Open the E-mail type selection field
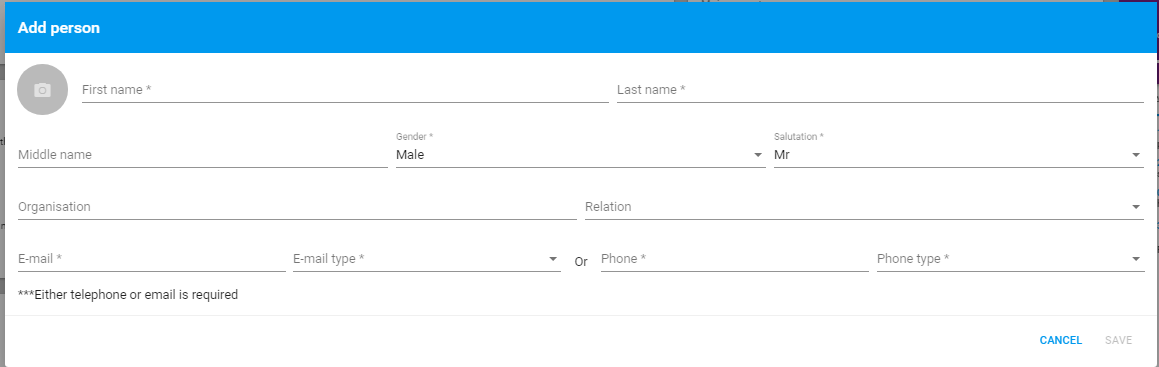1159x367 pixels. pos(426,258)
